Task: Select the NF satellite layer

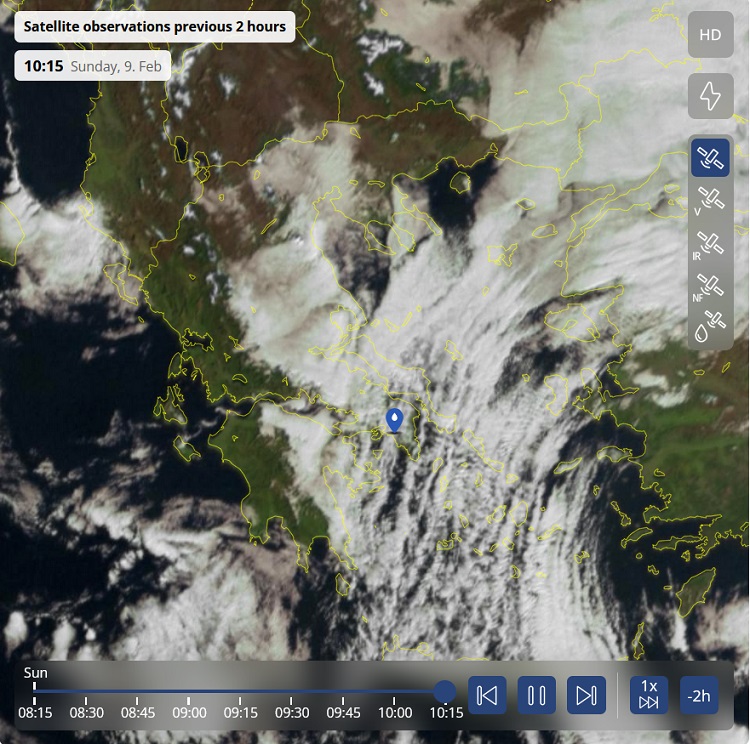Action: [710, 287]
